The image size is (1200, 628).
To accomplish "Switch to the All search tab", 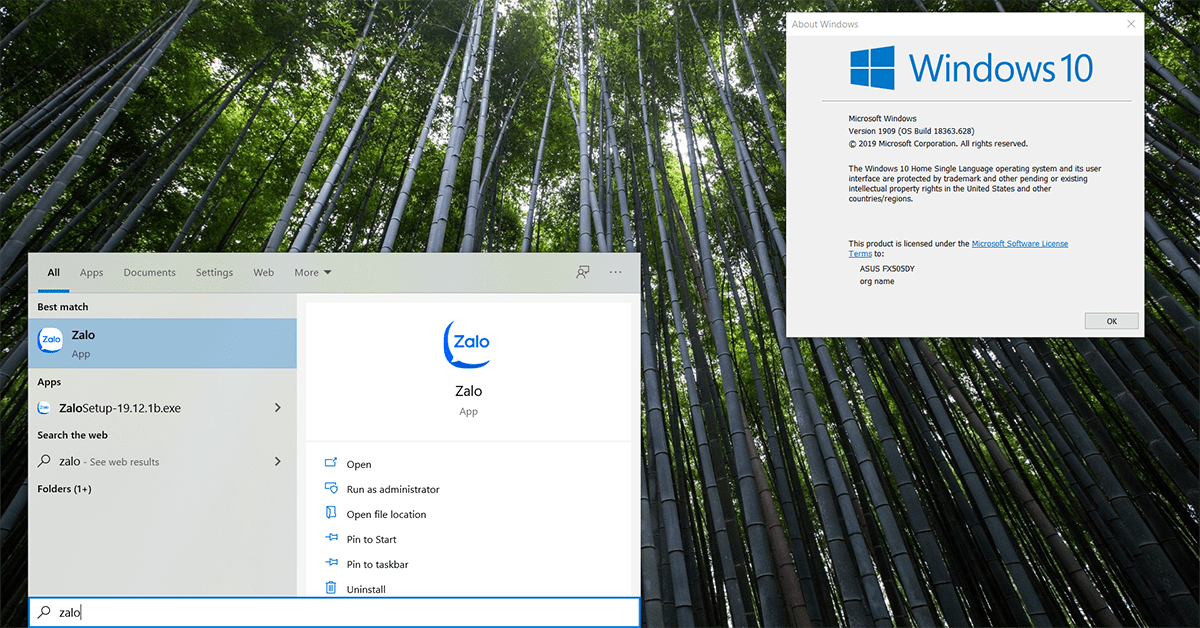I will click(x=54, y=272).
